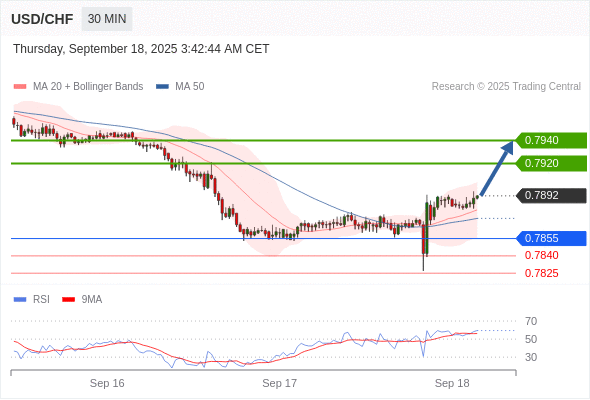Click the blue upward forecast arrow
The height and width of the screenshot is (400, 590).
[497, 167]
